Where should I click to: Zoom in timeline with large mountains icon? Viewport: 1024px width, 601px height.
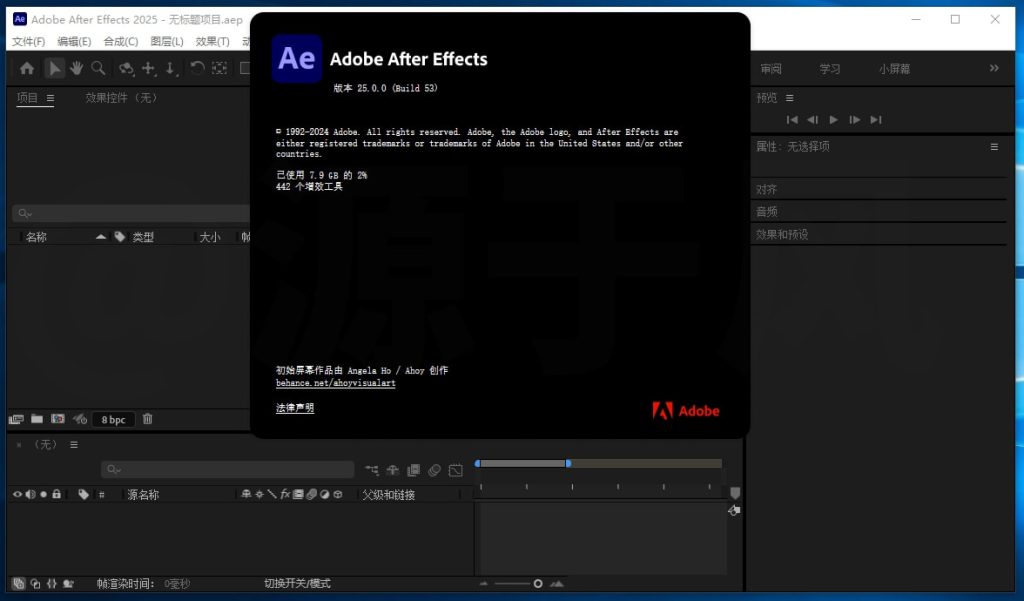click(557, 583)
